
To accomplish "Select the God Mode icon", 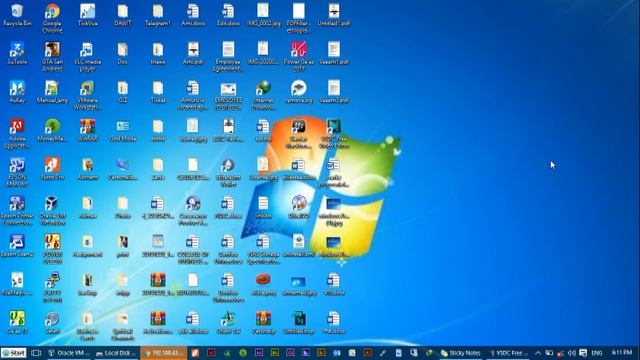I will [x=123, y=130].
